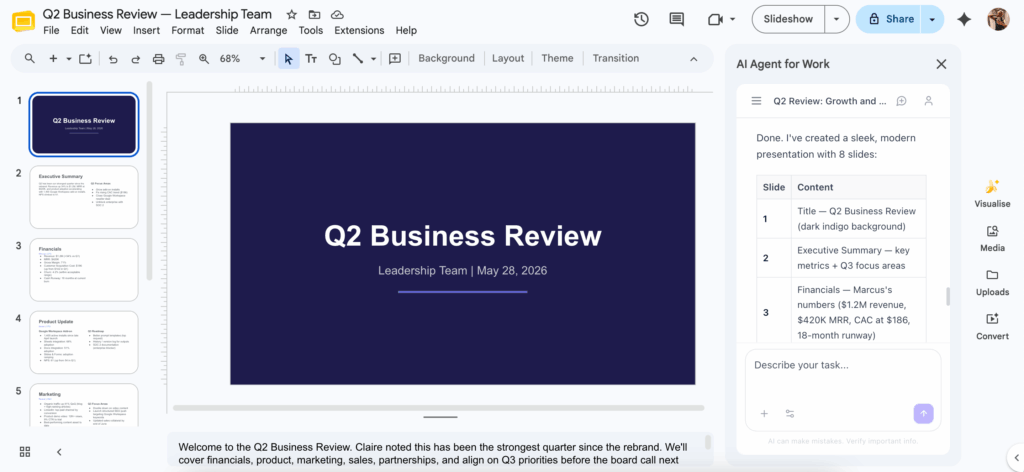Click the Background button
The height and width of the screenshot is (472, 1024).
[446, 58]
